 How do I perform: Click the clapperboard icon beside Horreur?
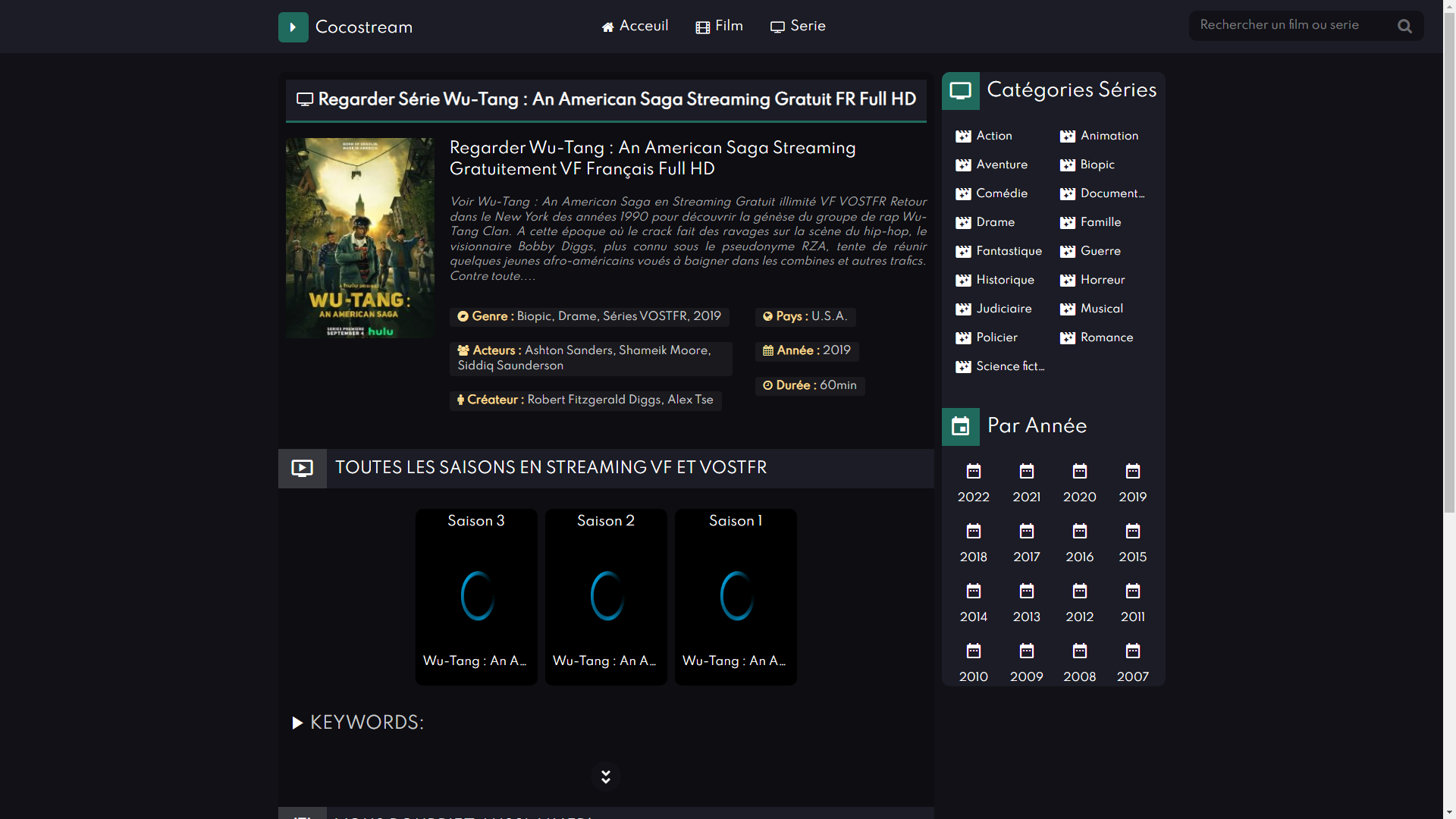click(x=1068, y=281)
